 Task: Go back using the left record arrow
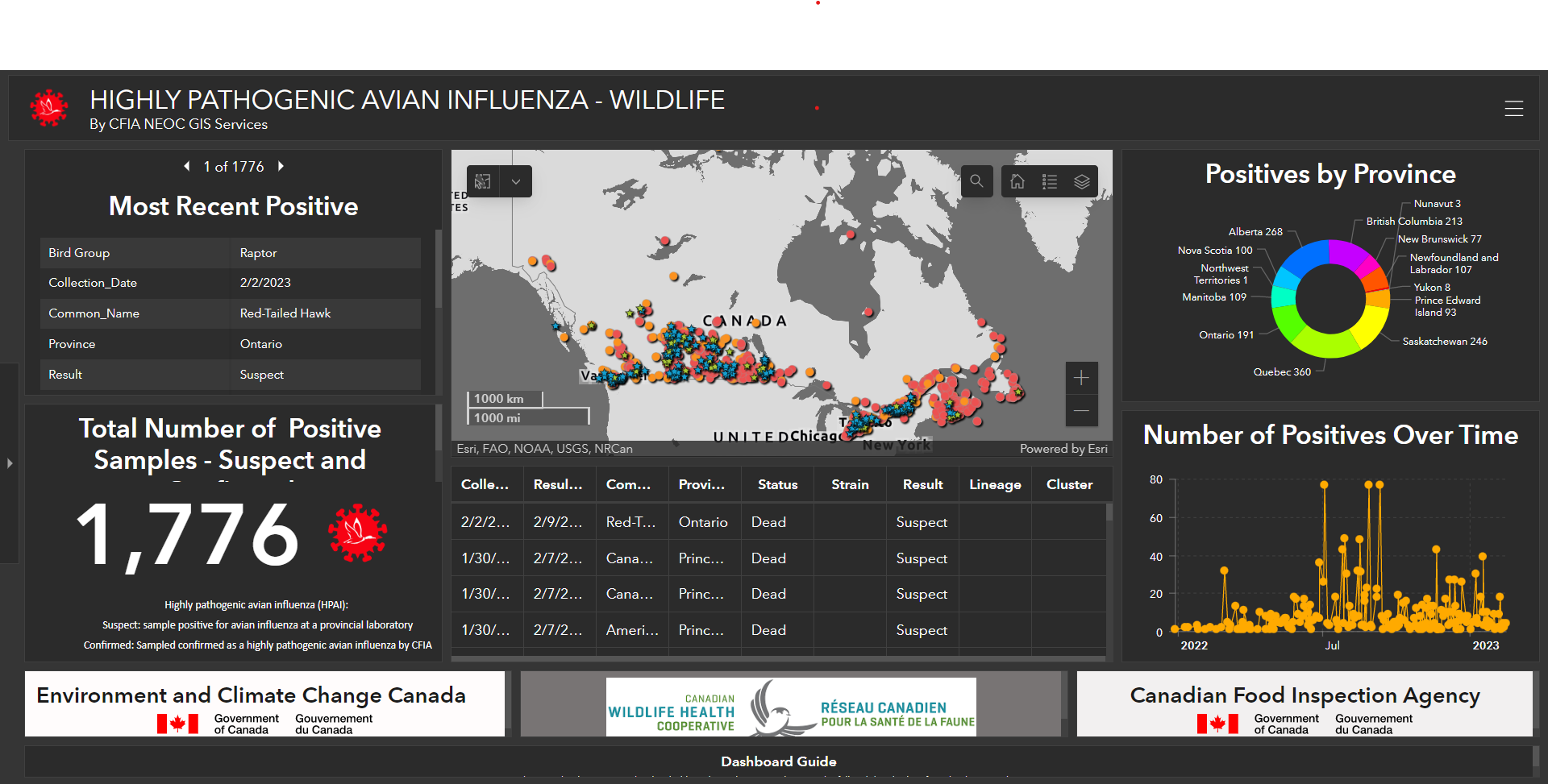(x=186, y=166)
